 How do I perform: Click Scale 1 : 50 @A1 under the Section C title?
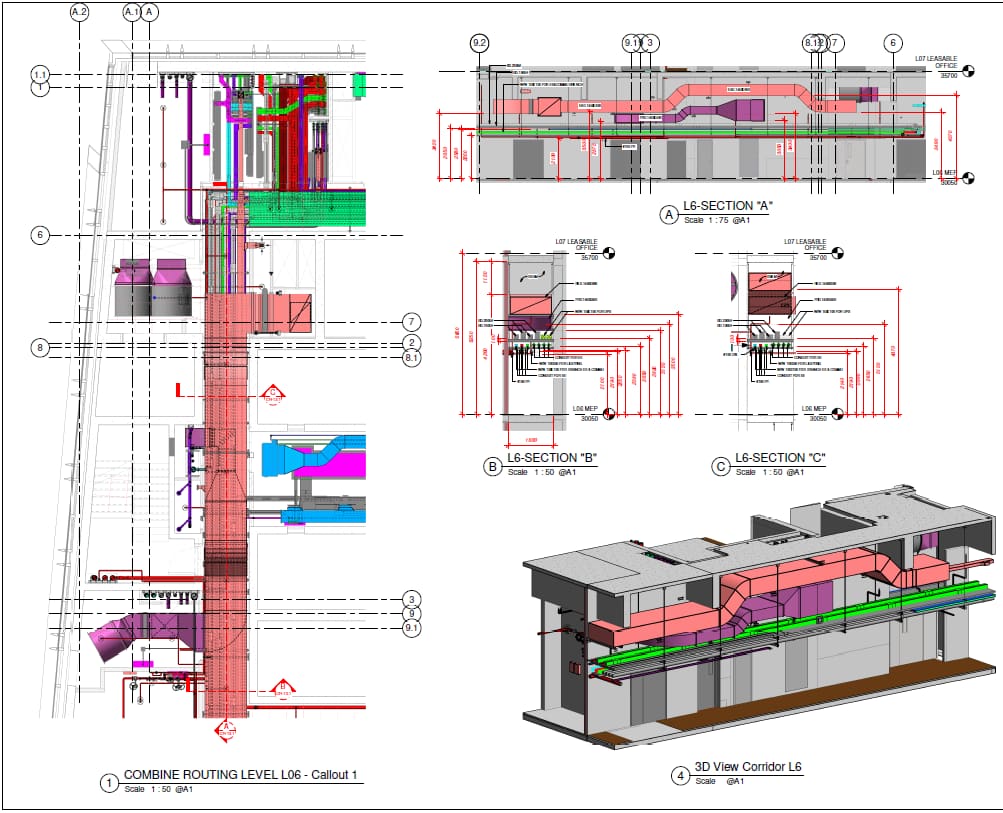770,472
